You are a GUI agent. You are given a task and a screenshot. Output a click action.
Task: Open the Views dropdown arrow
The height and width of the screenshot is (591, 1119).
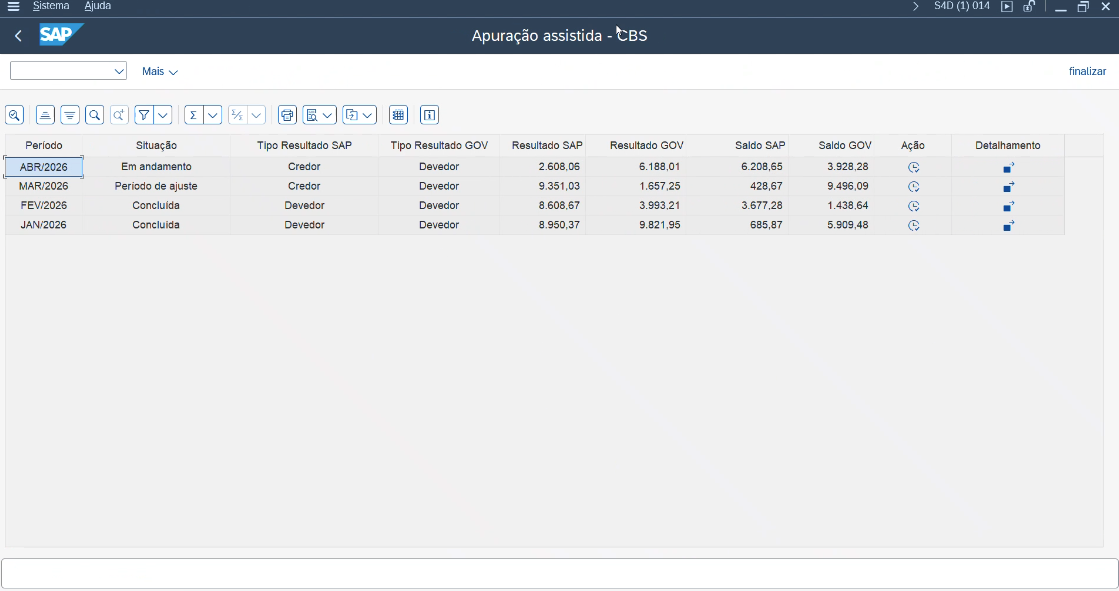click(328, 115)
